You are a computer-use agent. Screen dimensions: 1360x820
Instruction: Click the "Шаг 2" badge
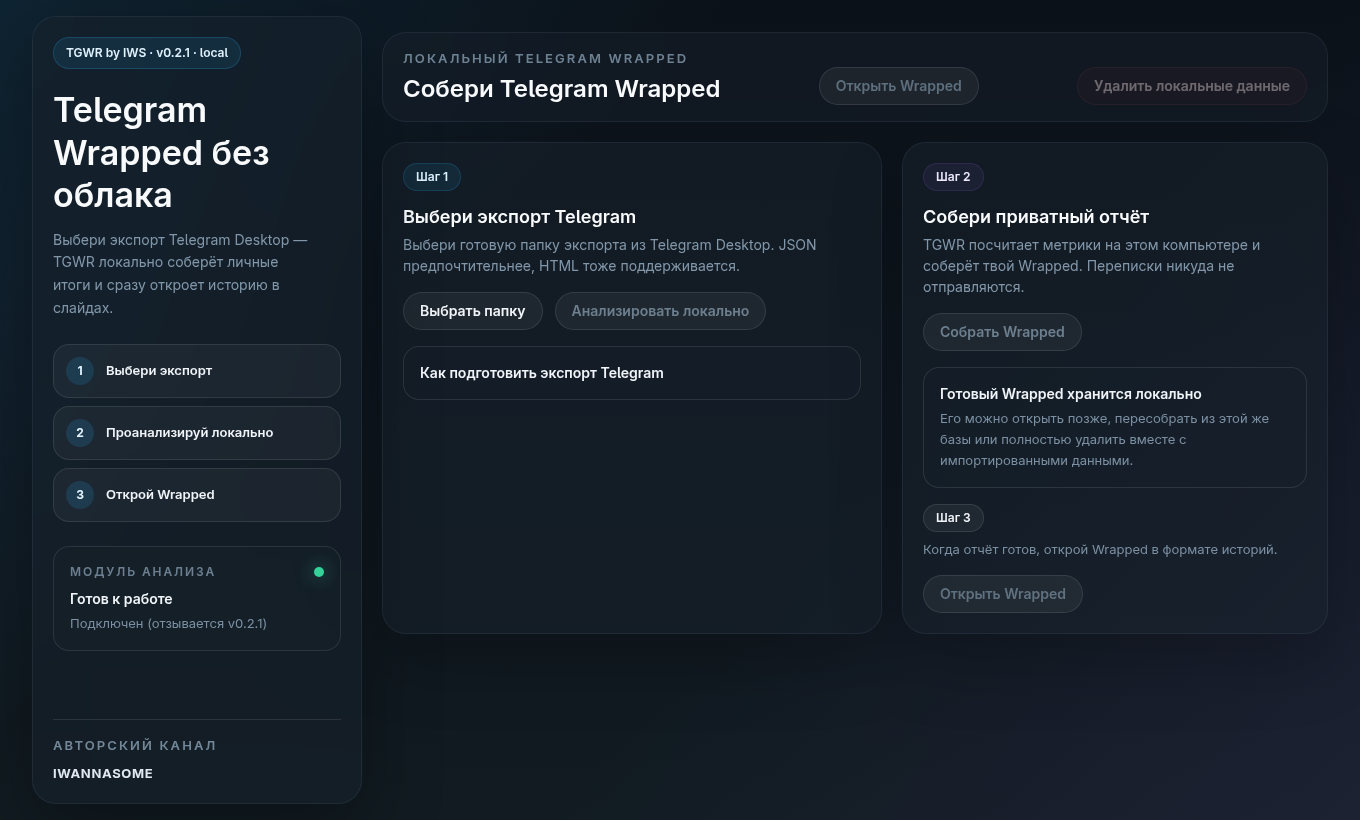pos(953,177)
